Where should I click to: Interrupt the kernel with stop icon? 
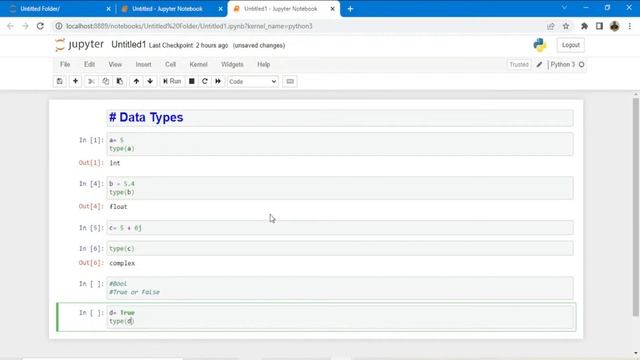(191, 81)
